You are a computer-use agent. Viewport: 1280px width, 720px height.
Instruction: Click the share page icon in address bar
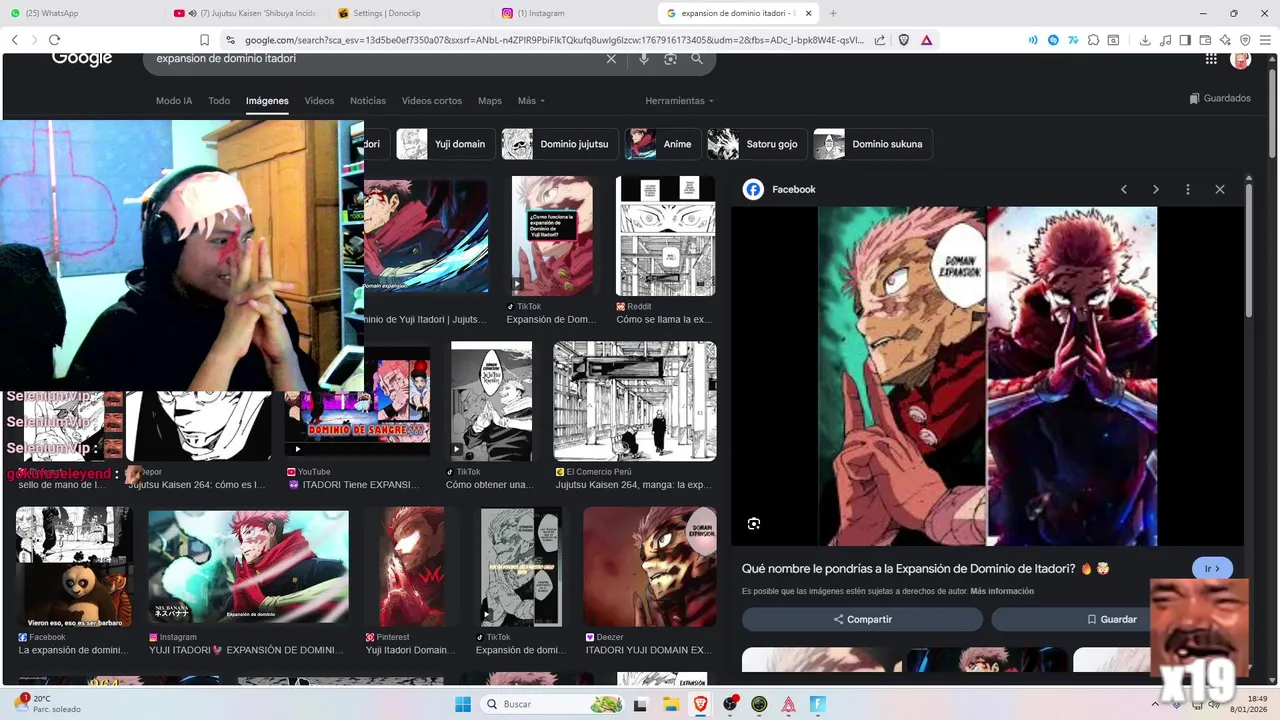(880, 40)
